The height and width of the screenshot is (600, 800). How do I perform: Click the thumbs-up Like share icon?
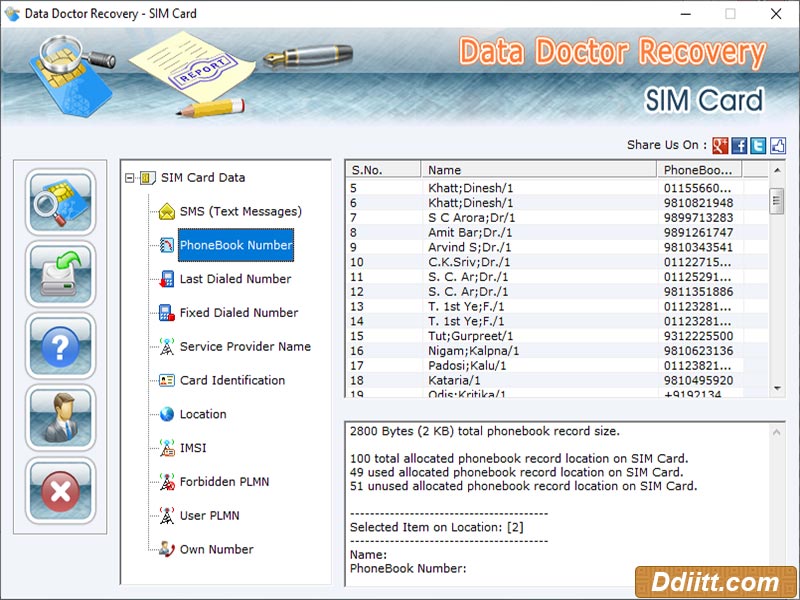776,145
